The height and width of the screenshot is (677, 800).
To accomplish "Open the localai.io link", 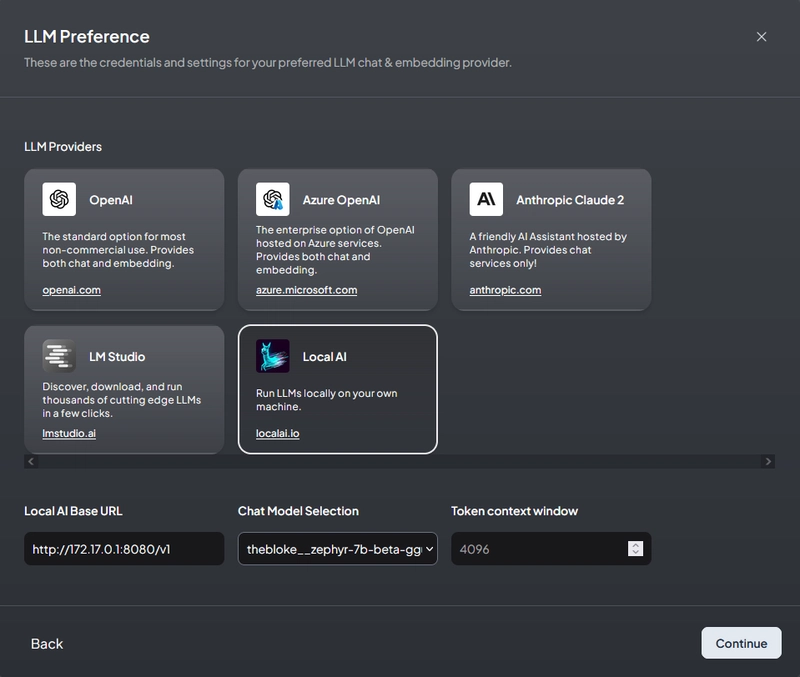I will [278, 433].
